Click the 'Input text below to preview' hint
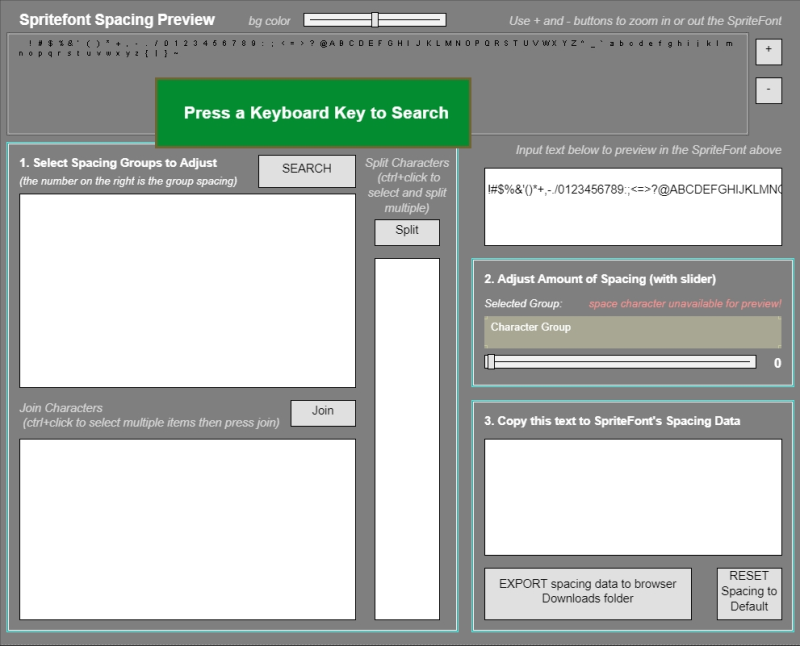800x646 pixels. [648, 150]
